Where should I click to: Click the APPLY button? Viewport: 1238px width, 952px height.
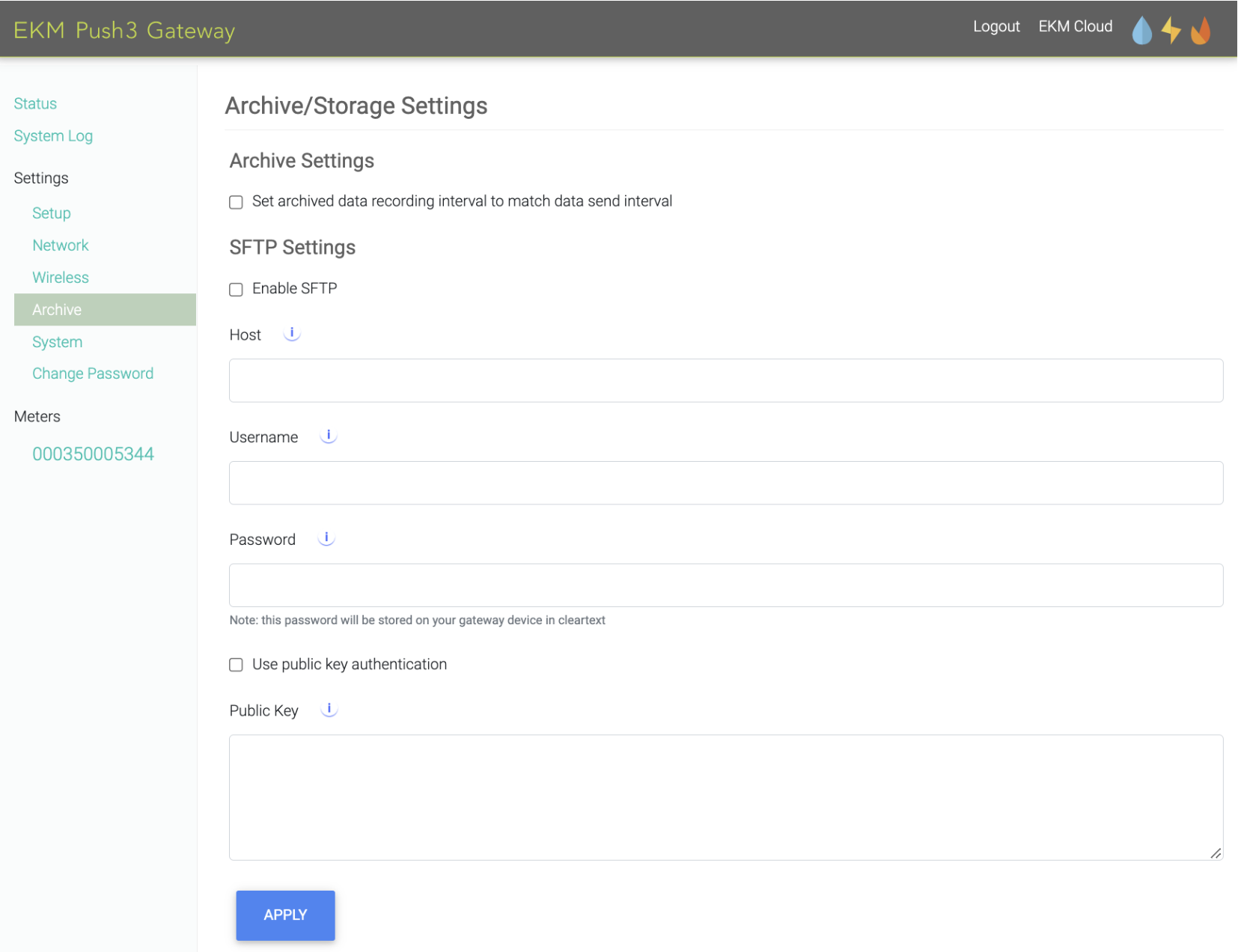pos(285,915)
